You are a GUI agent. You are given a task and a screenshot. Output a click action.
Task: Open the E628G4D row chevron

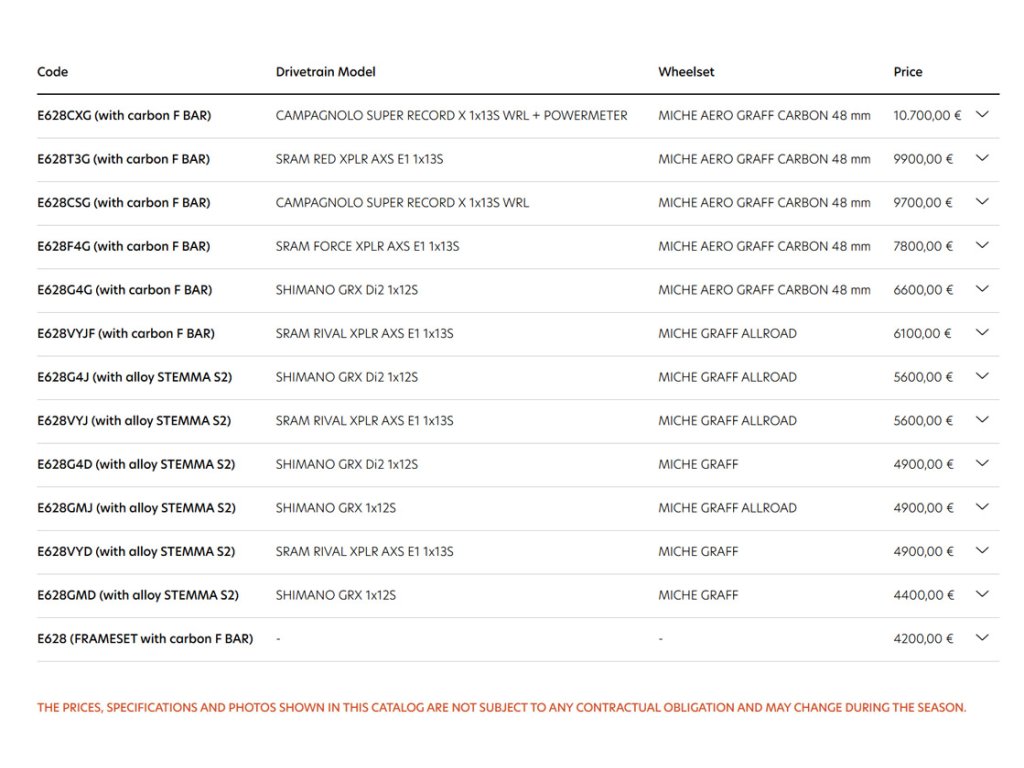click(x=982, y=464)
